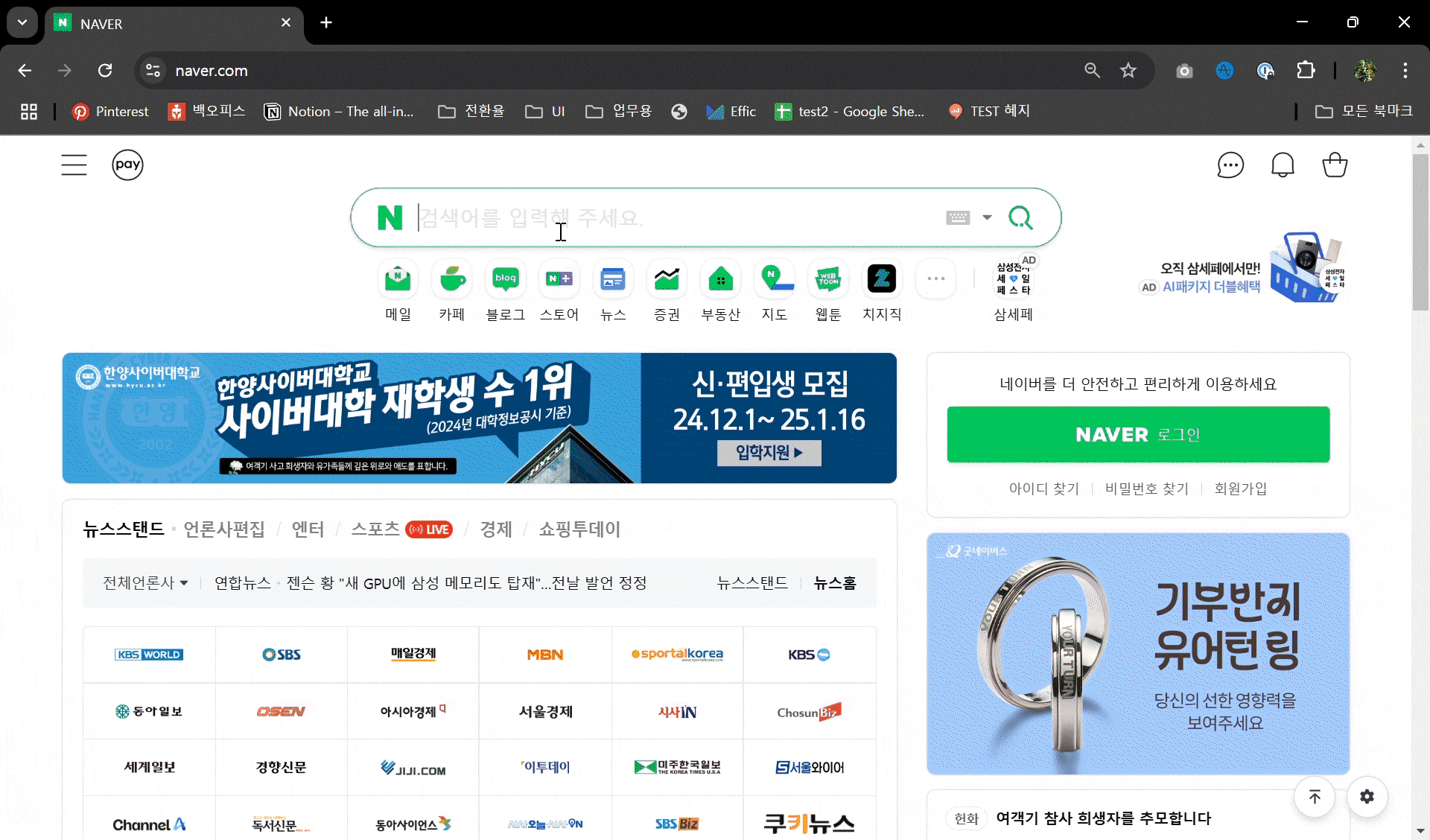Viewport: 1430px width, 840px height.
Task: Select the 뉴스스탠드 tab
Action: point(124,529)
